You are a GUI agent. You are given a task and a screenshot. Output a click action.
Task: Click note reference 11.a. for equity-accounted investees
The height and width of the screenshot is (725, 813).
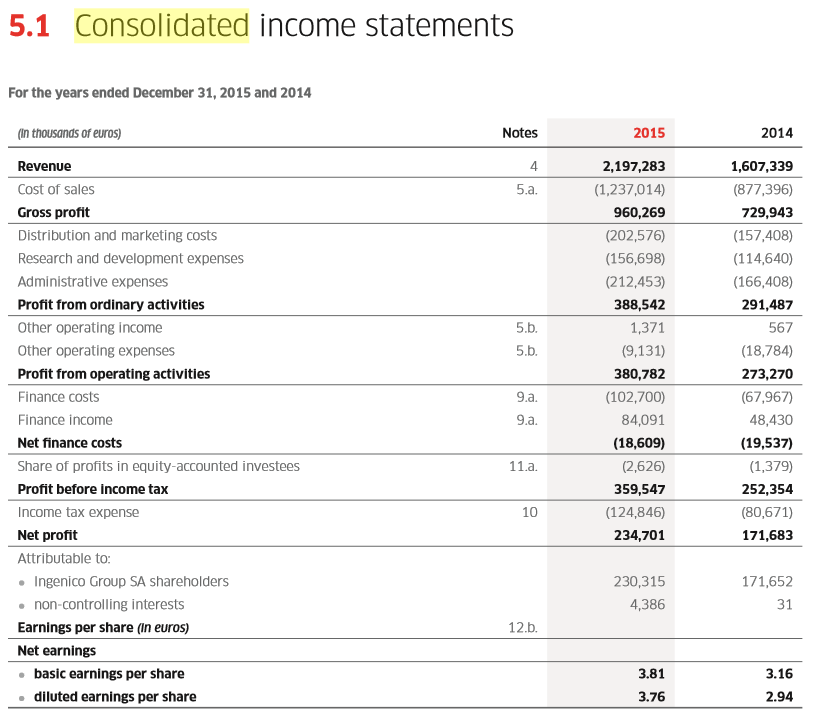pos(523,466)
